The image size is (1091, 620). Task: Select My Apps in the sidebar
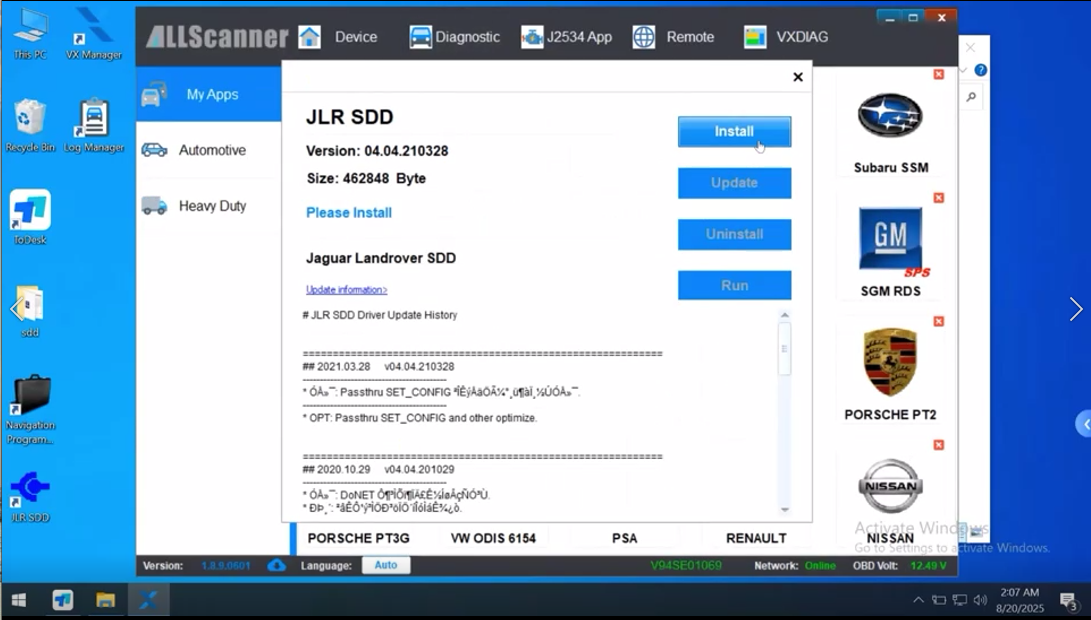coord(209,95)
